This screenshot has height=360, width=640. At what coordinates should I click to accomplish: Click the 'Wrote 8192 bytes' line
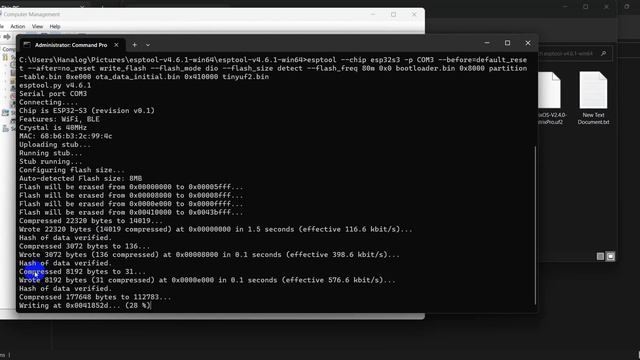207,280
